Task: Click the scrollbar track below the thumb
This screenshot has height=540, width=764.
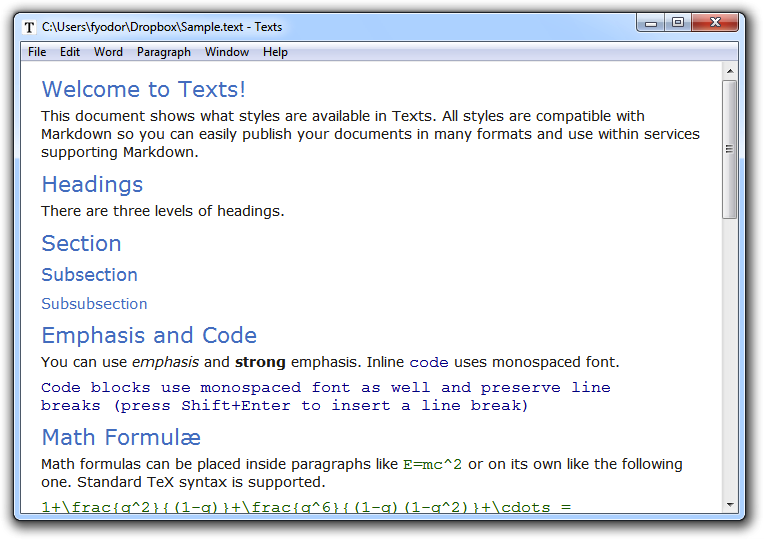Action: [730, 358]
